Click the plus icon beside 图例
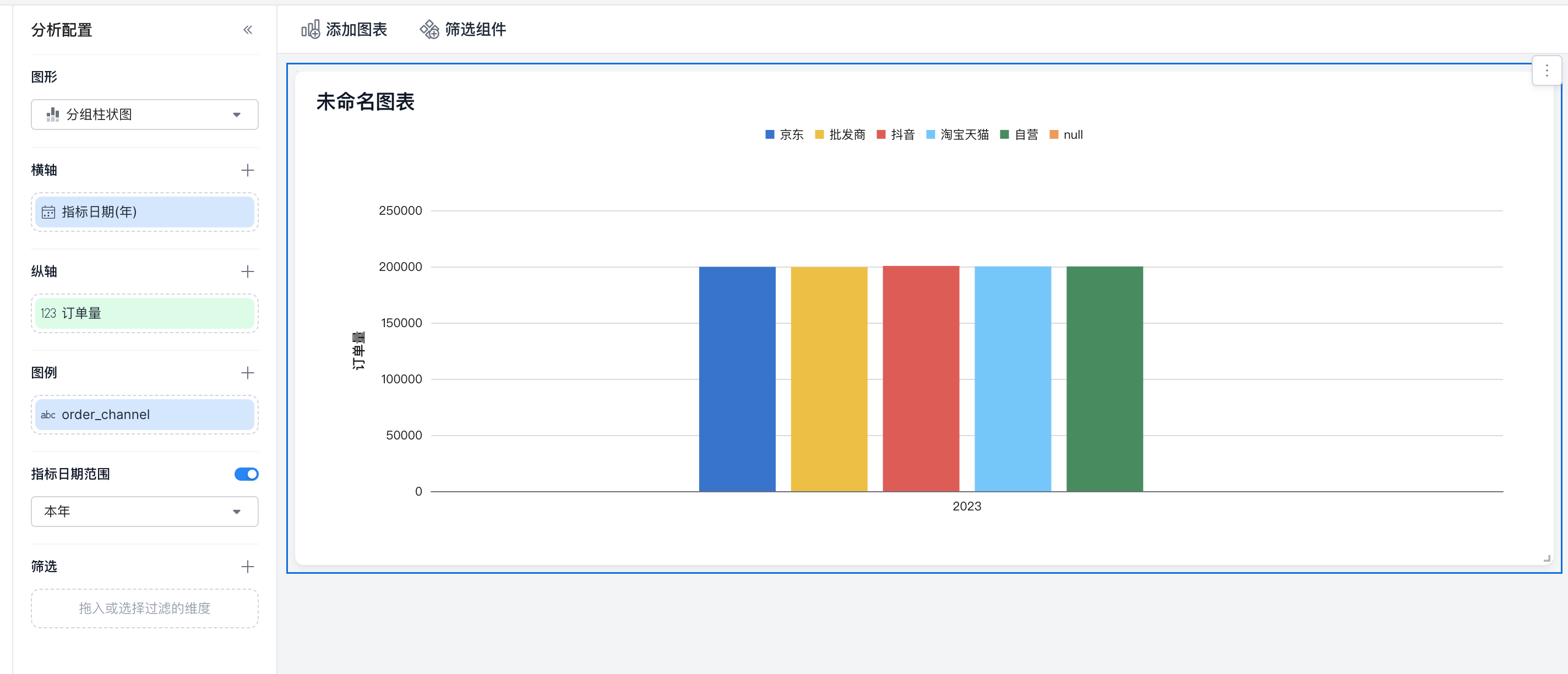The image size is (1568, 674). [247, 373]
